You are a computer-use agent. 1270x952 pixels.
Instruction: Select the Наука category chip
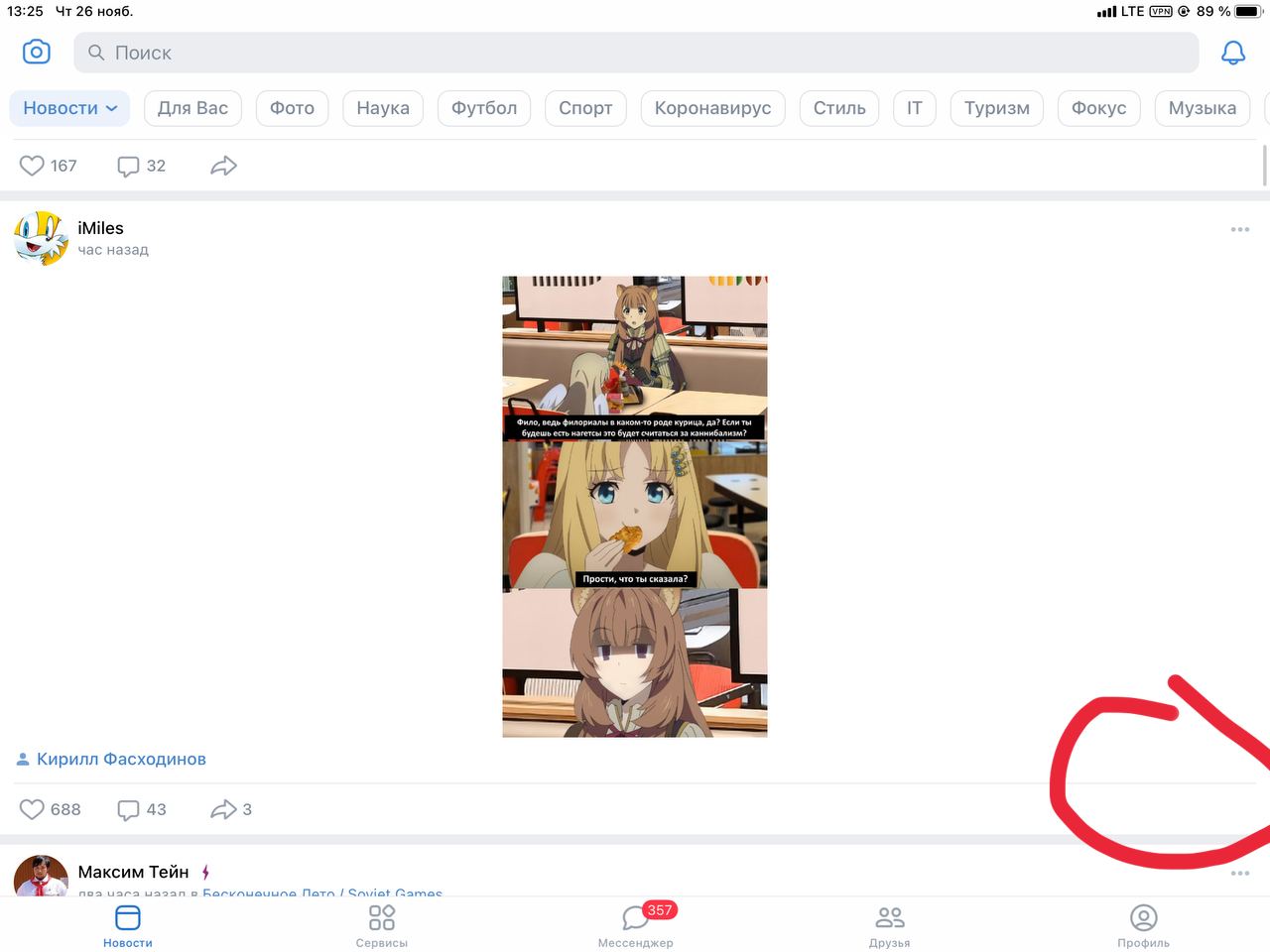pyautogui.click(x=383, y=108)
